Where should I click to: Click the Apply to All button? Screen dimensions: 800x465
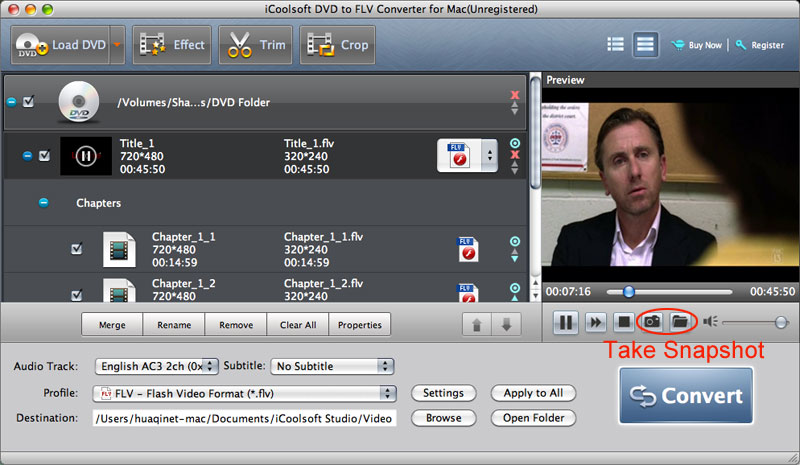point(532,393)
